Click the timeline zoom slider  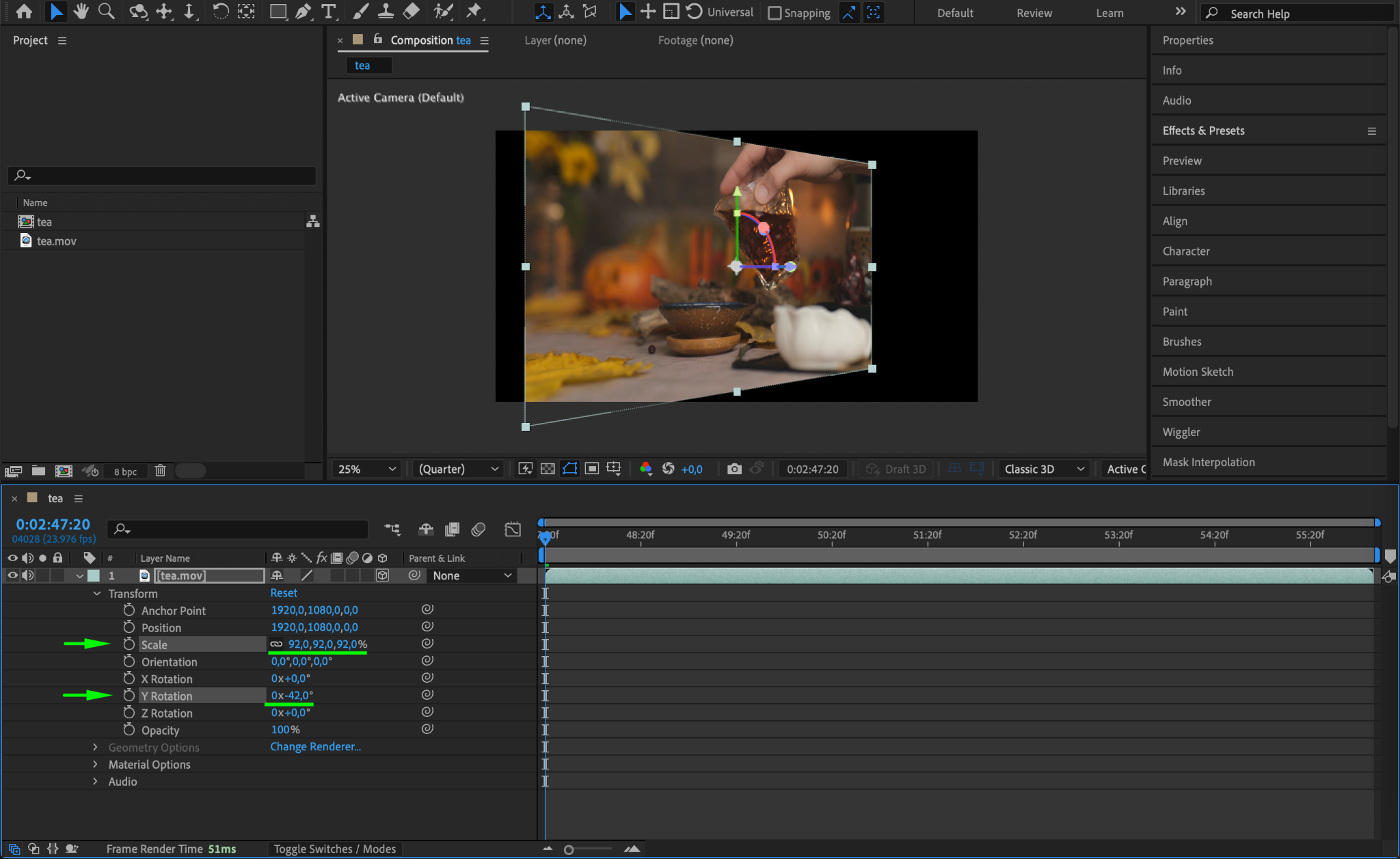569,849
